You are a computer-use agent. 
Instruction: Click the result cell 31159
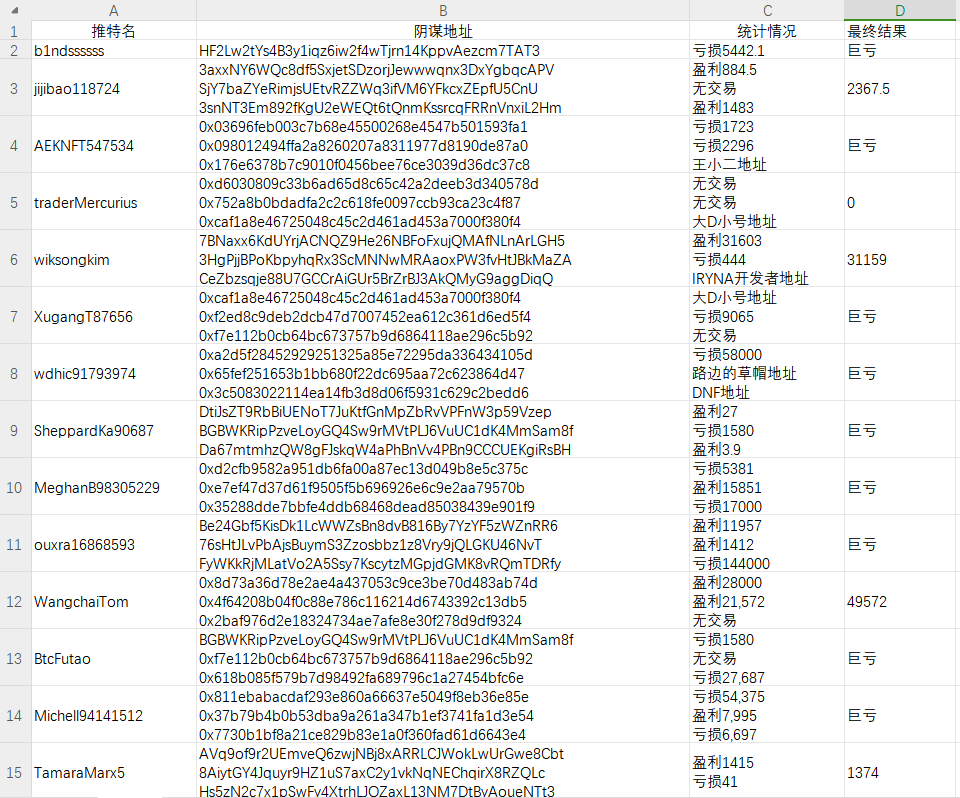(899, 259)
